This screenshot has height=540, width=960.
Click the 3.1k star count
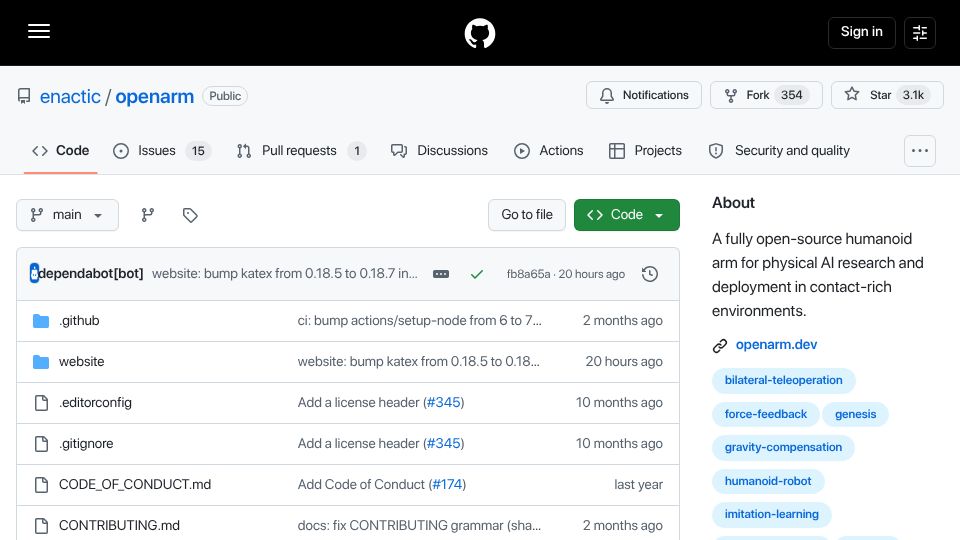(913, 95)
